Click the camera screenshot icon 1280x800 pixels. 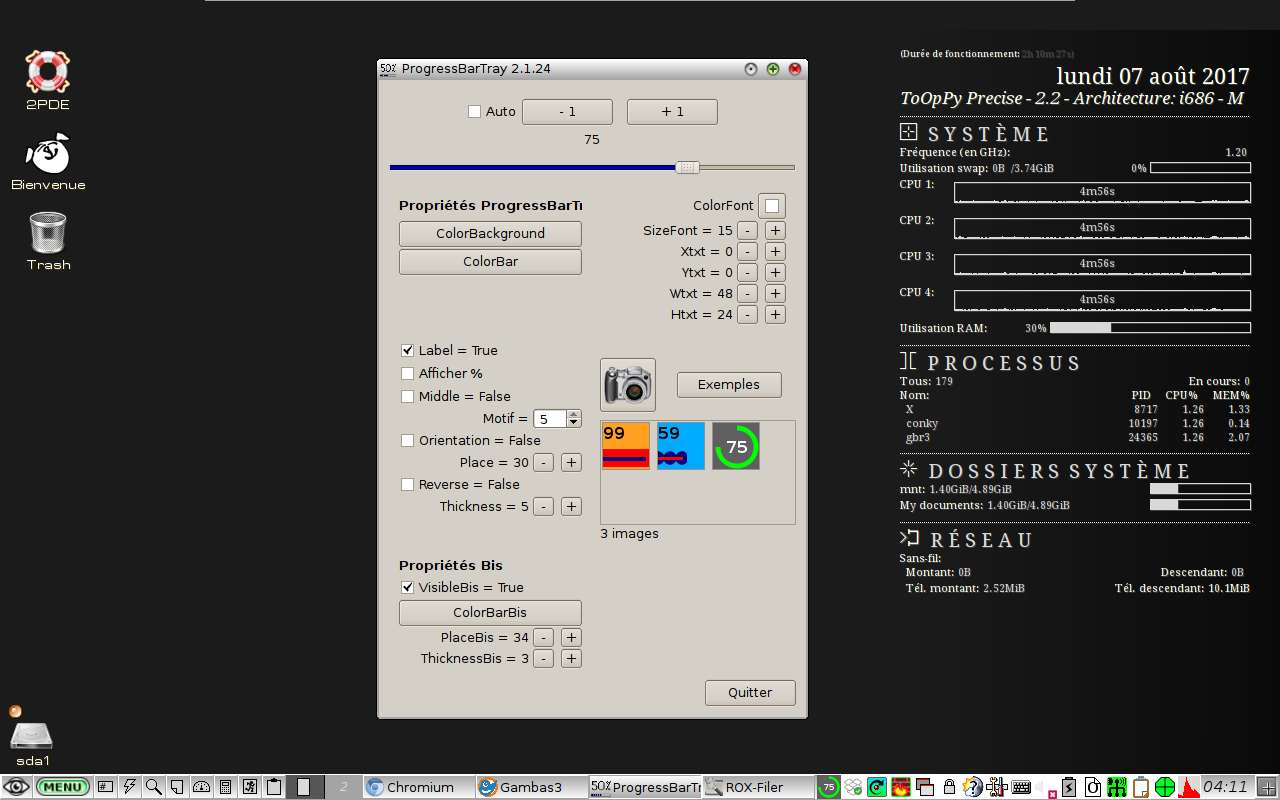tap(627, 385)
